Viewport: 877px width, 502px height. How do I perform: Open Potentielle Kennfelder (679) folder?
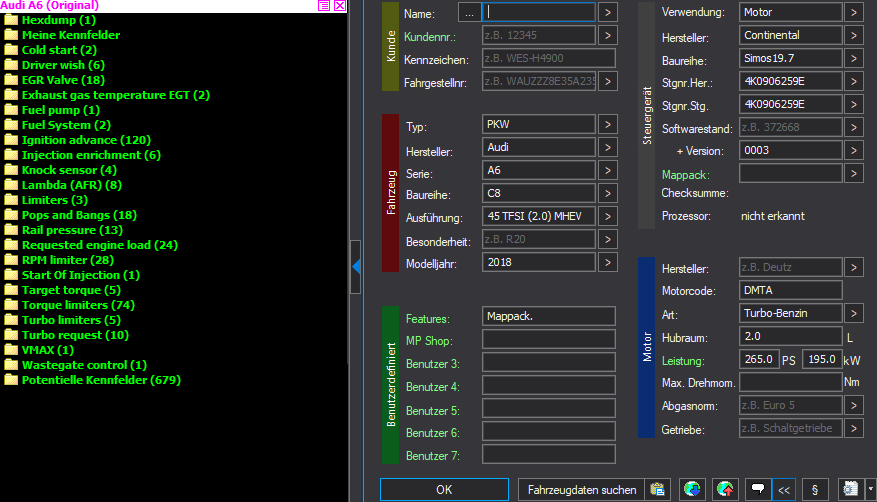click(x=92, y=380)
